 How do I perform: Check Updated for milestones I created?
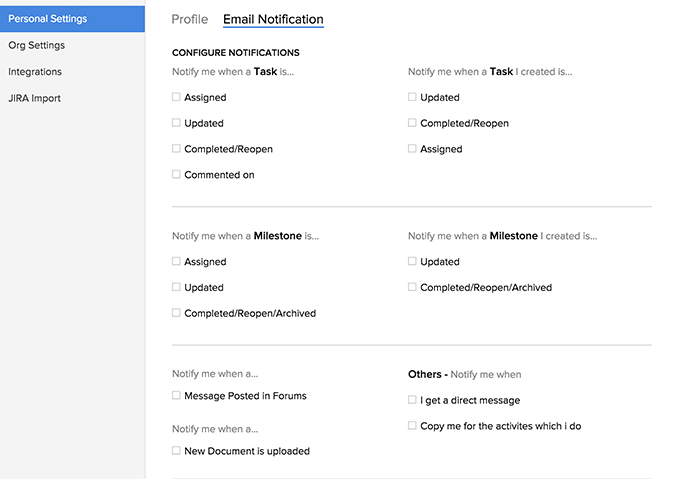pyautogui.click(x=412, y=262)
